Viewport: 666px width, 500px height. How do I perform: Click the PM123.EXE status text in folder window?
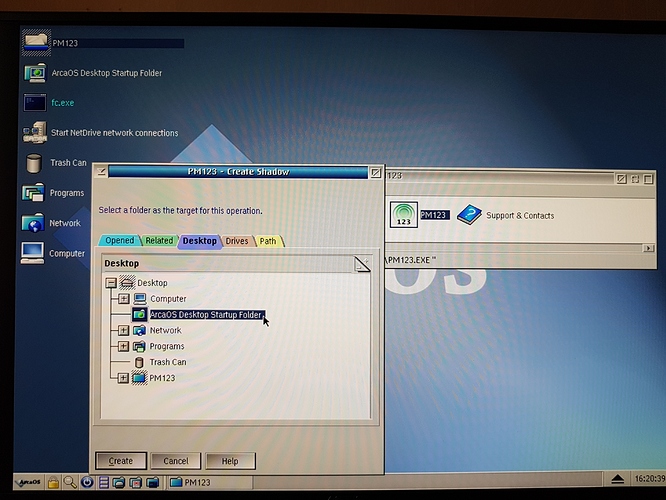(410, 260)
